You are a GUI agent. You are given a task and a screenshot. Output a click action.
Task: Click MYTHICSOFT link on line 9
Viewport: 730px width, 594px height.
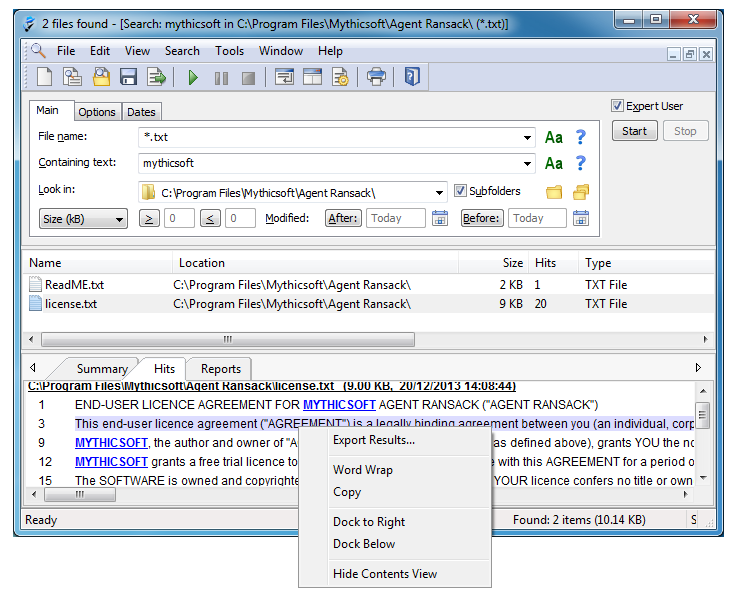tap(111, 443)
